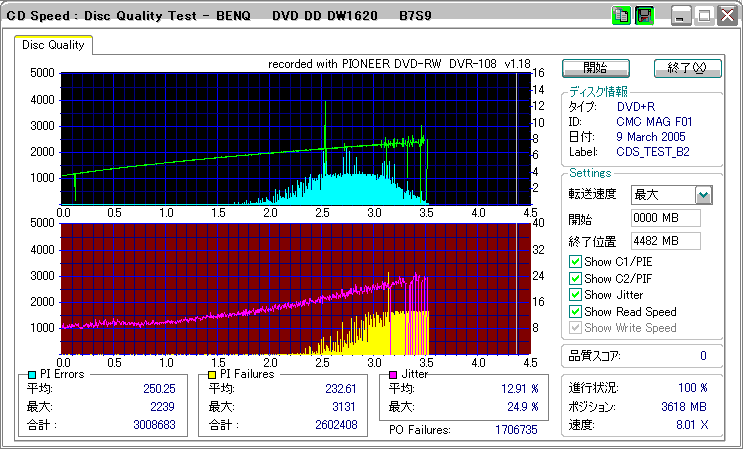Click PI Failures maximum value 3131

click(x=343, y=407)
